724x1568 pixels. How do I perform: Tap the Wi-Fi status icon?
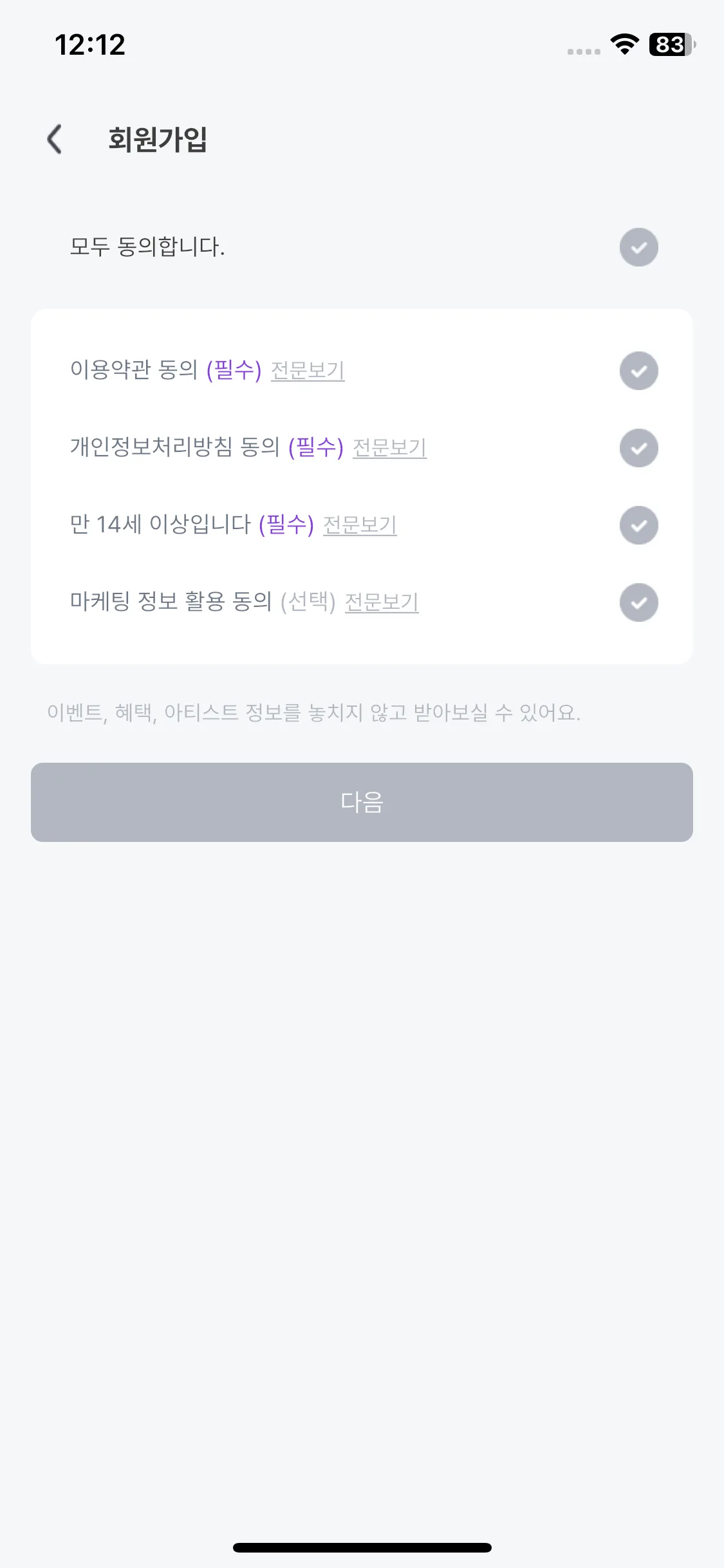pos(624,44)
